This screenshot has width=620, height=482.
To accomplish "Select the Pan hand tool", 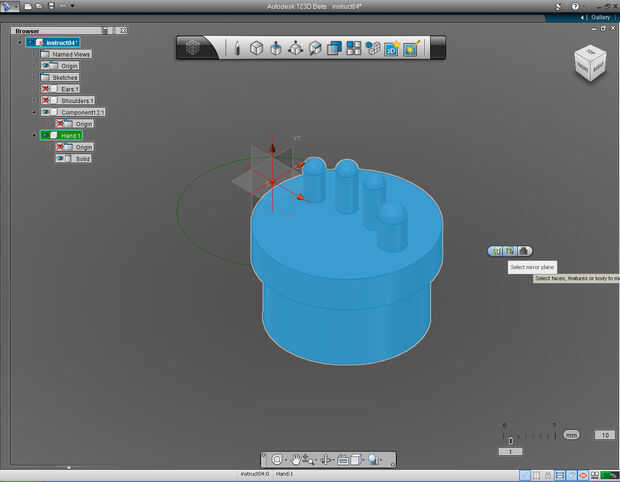I will [x=295, y=459].
